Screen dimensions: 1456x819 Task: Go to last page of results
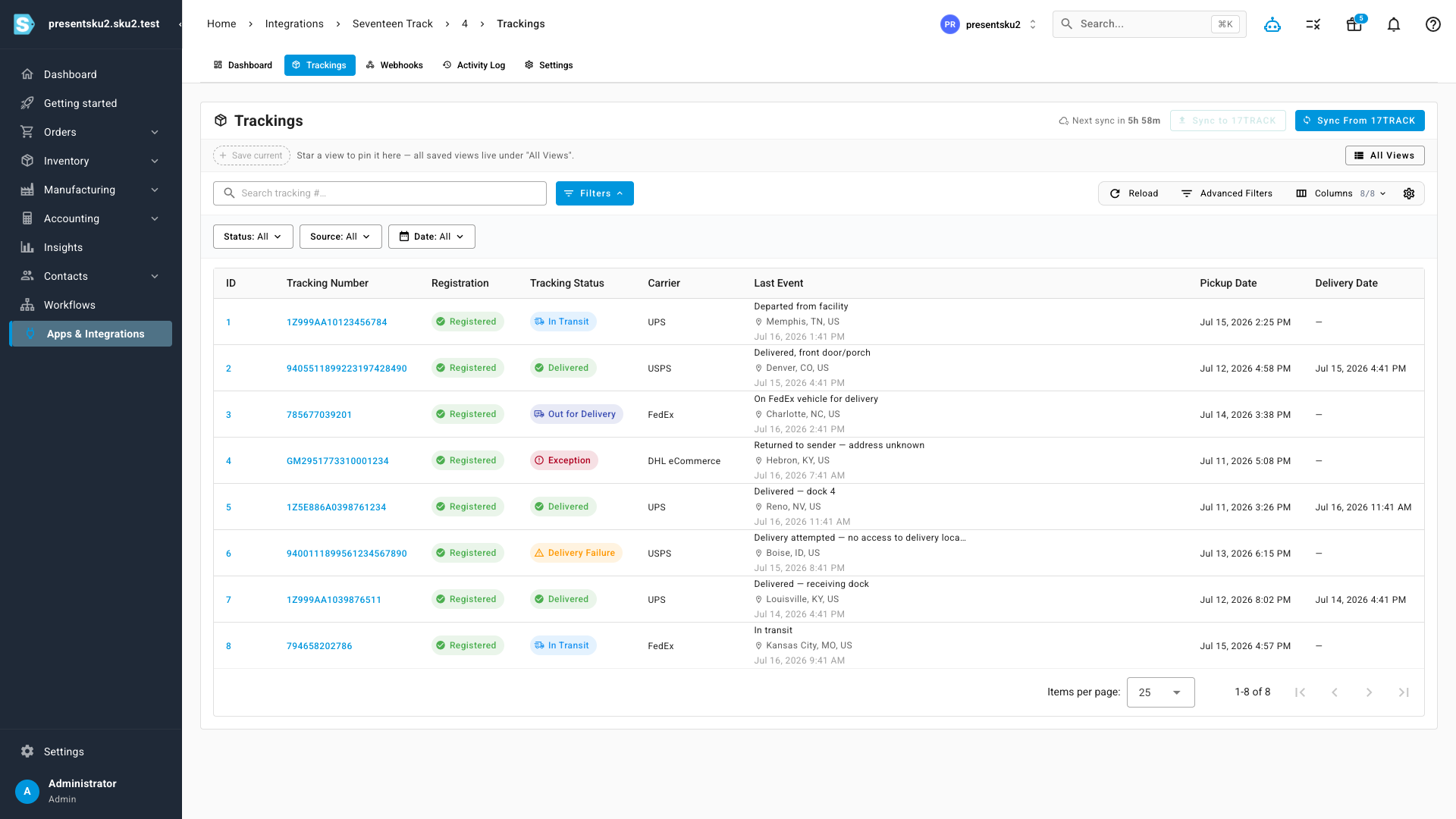[1404, 692]
